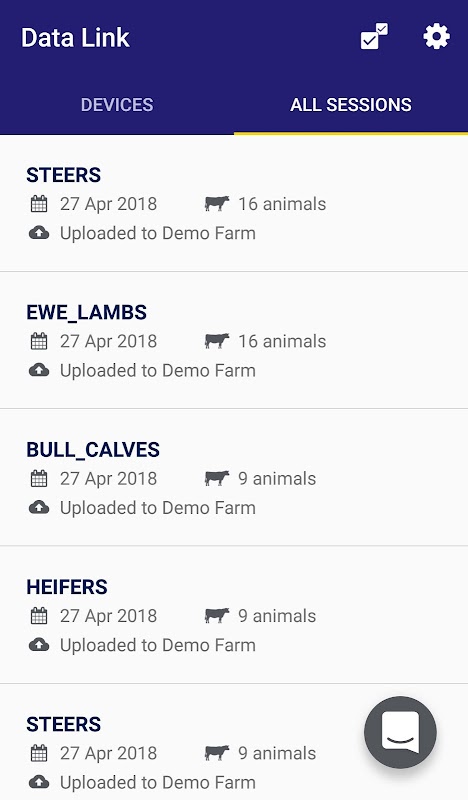This screenshot has width=468, height=800.
Task: Open the settings gear icon
Action: pos(436,37)
